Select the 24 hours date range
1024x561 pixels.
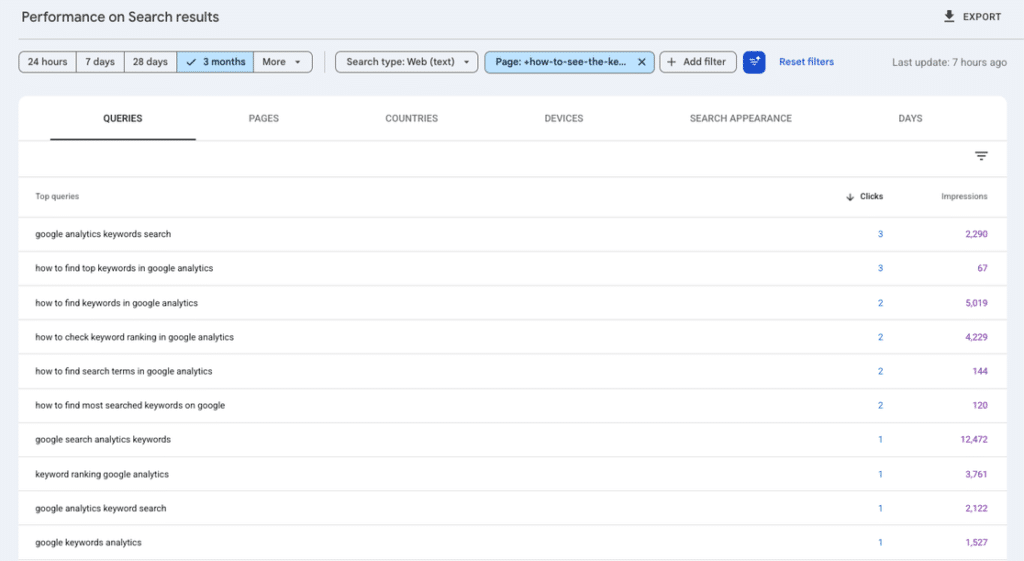click(48, 62)
